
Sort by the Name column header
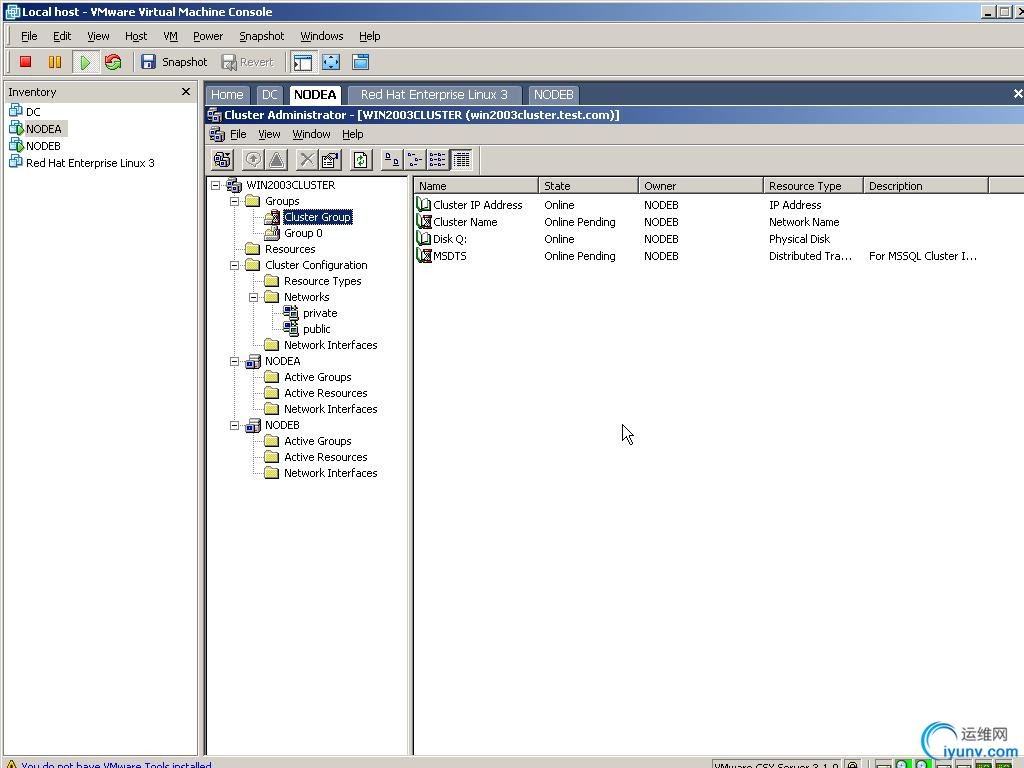(x=476, y=186)
